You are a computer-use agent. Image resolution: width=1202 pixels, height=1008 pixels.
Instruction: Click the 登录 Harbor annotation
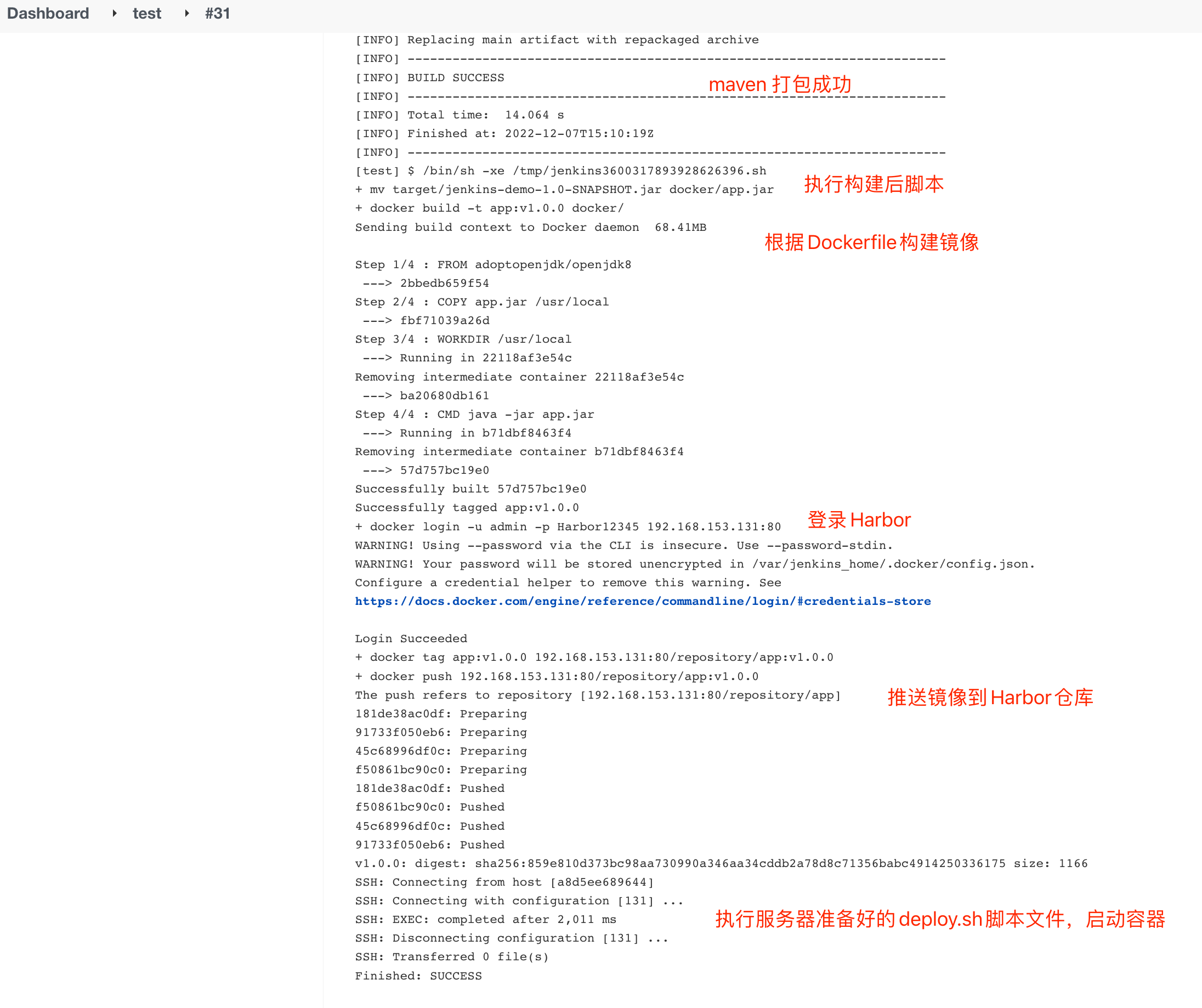pyautogui.click(x=859, y=520)
